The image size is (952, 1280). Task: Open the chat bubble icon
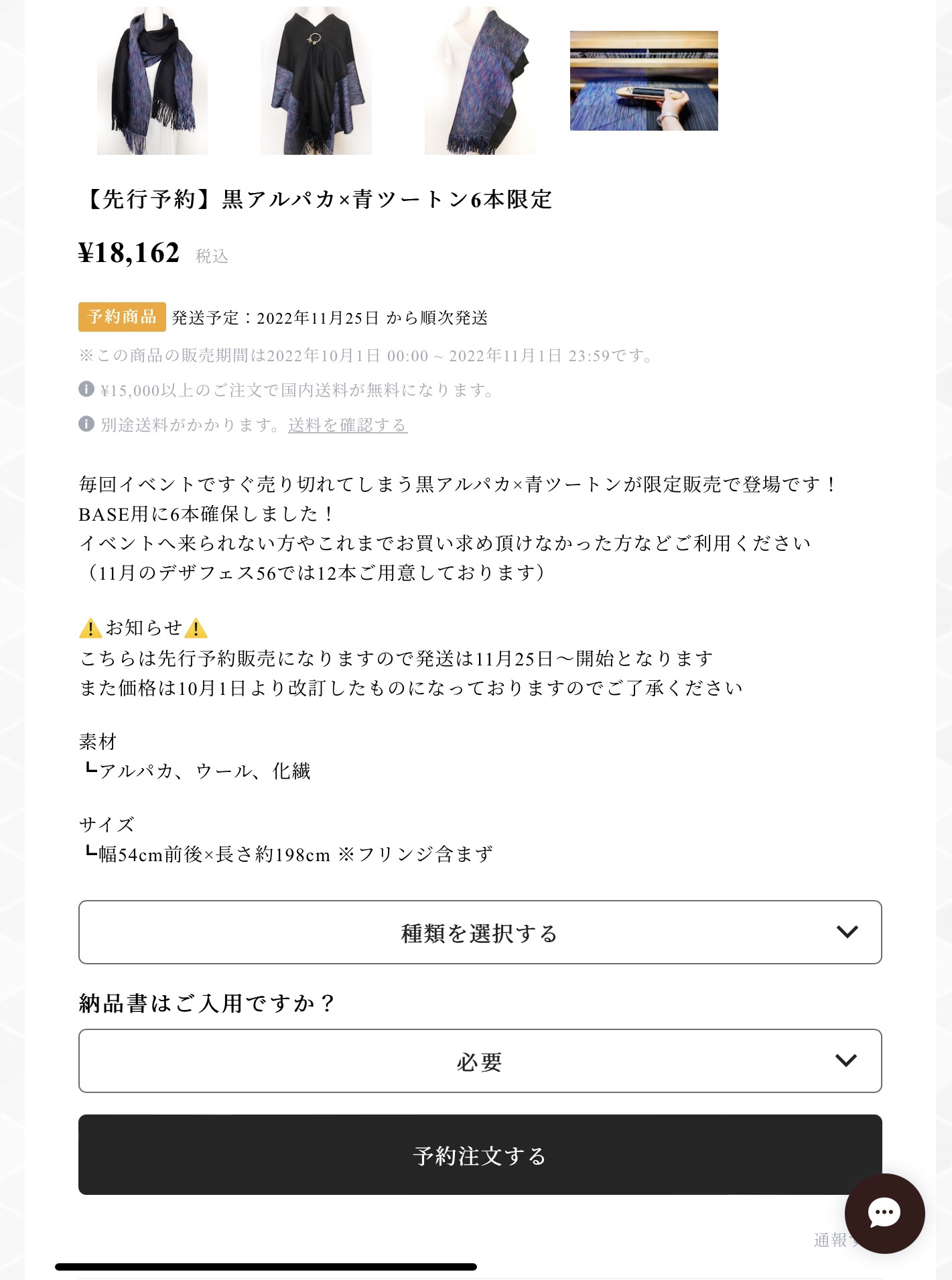tap(884, 1213)
